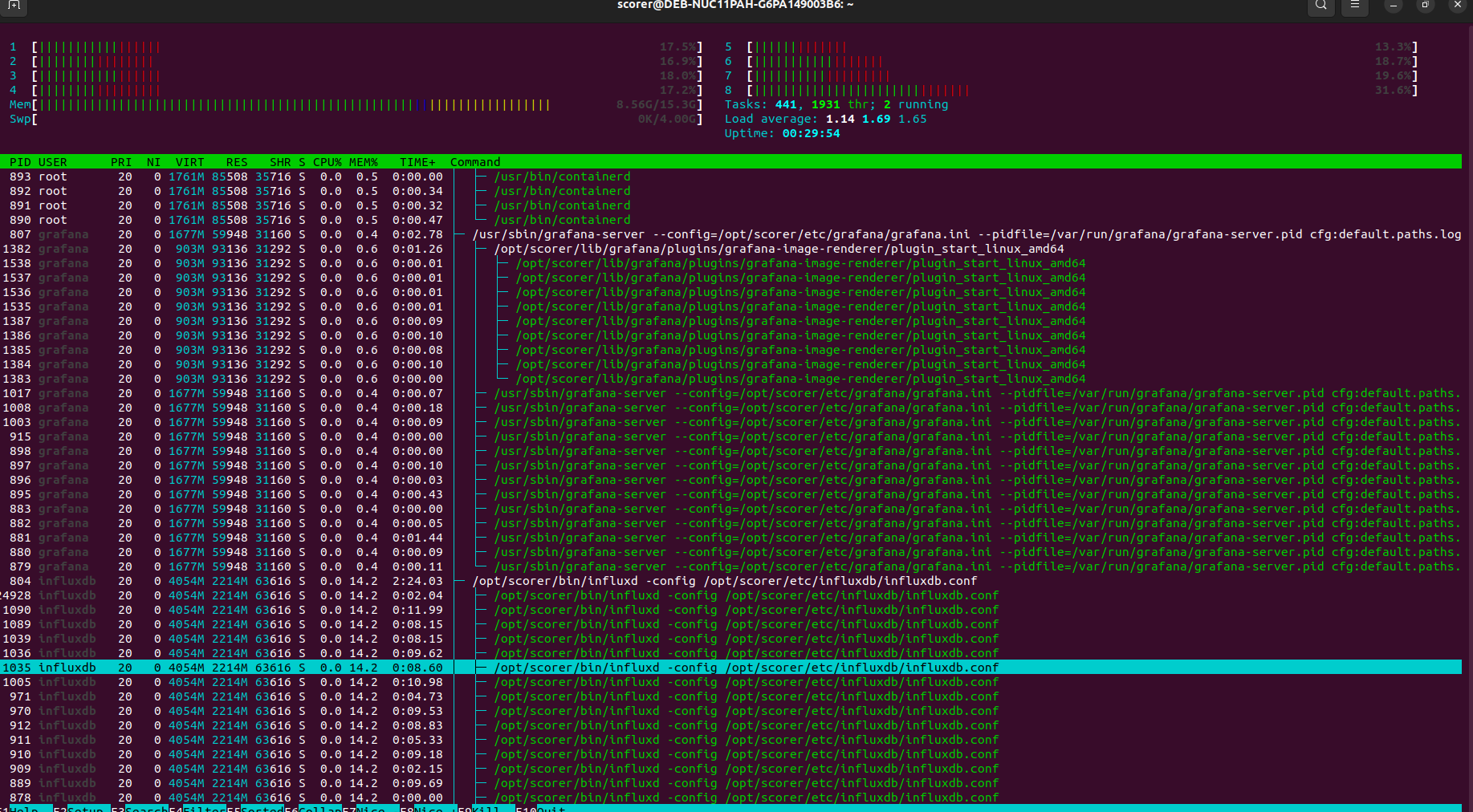Select the influxd thread PID 889

730,783
